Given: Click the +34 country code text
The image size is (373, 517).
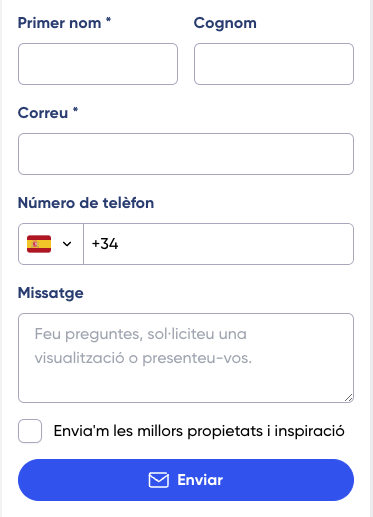Looking at the screenshot, I should [x=105, y=244].
